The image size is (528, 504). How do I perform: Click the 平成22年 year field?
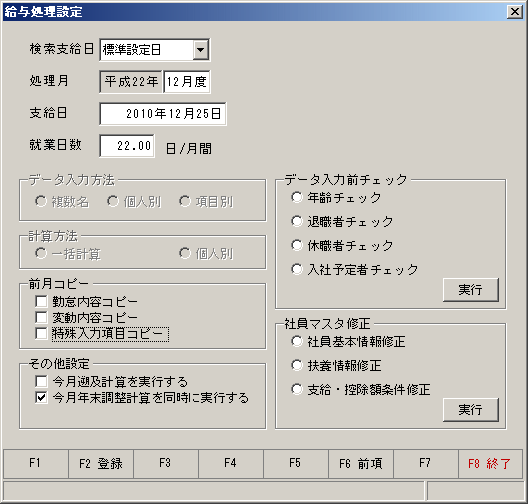click(x=131, y=81)
